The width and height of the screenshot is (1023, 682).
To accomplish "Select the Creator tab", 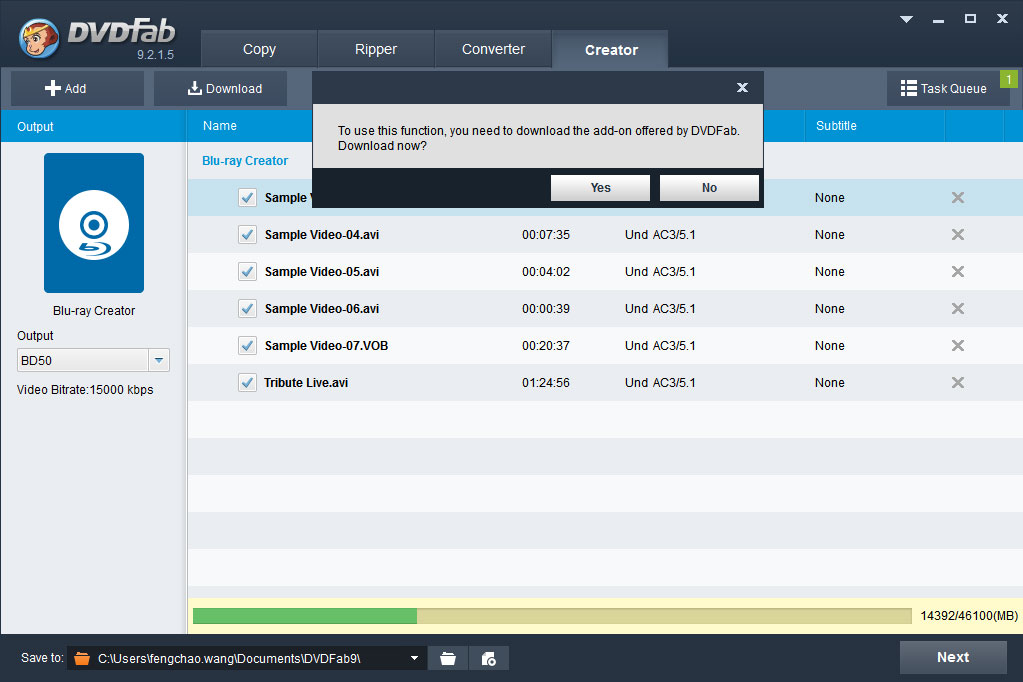I will (x=611, y=50).
